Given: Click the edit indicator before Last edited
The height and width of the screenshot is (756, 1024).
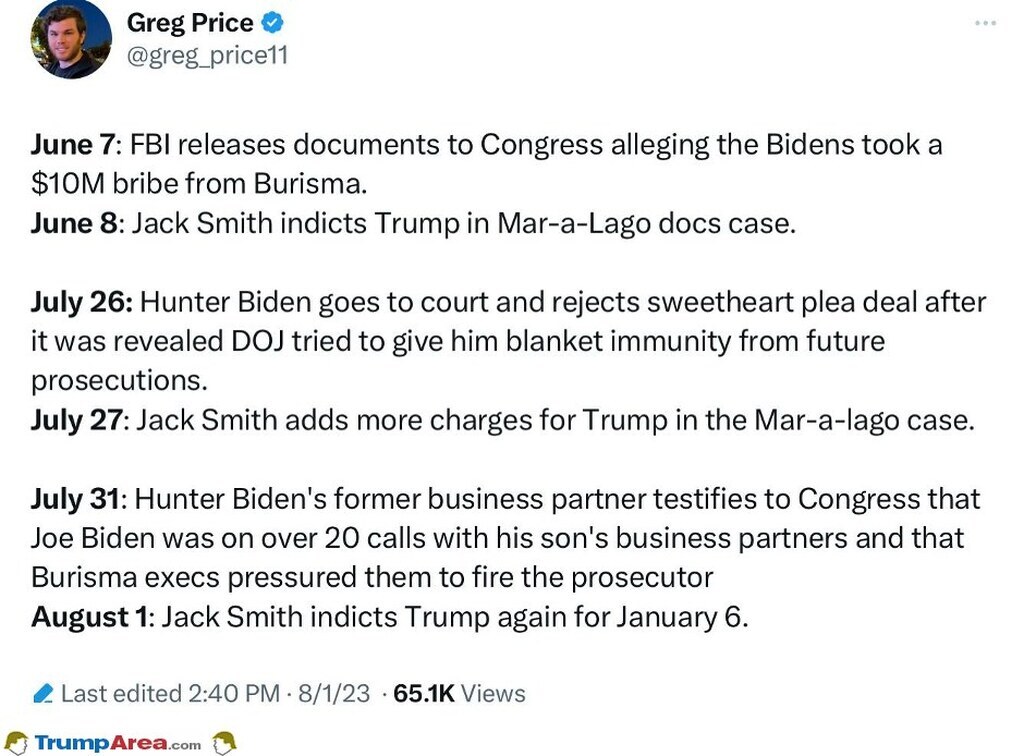Looking at the screenshot, I should click(x=43, y=691).
